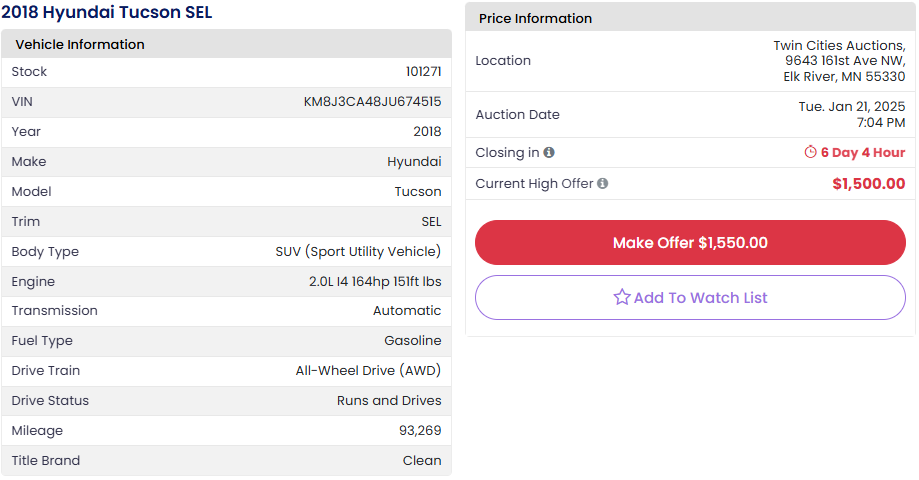
Task: Select the 2018 Hyundai Tucson SEL heading
Action: pyautogui.click(x=106, y=13)
